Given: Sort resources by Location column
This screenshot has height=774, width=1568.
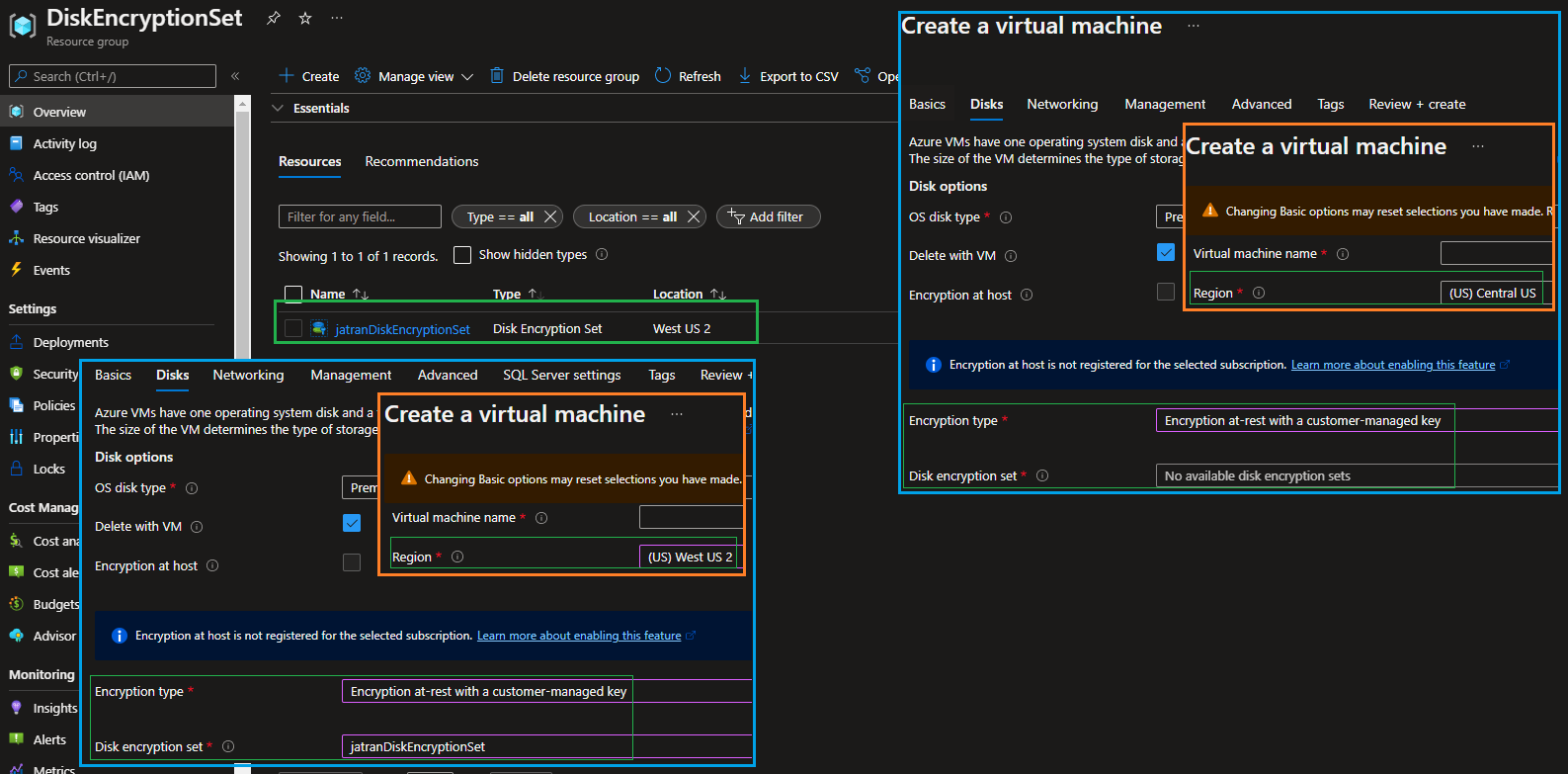Looking at the screenshot, I should 690,294.
